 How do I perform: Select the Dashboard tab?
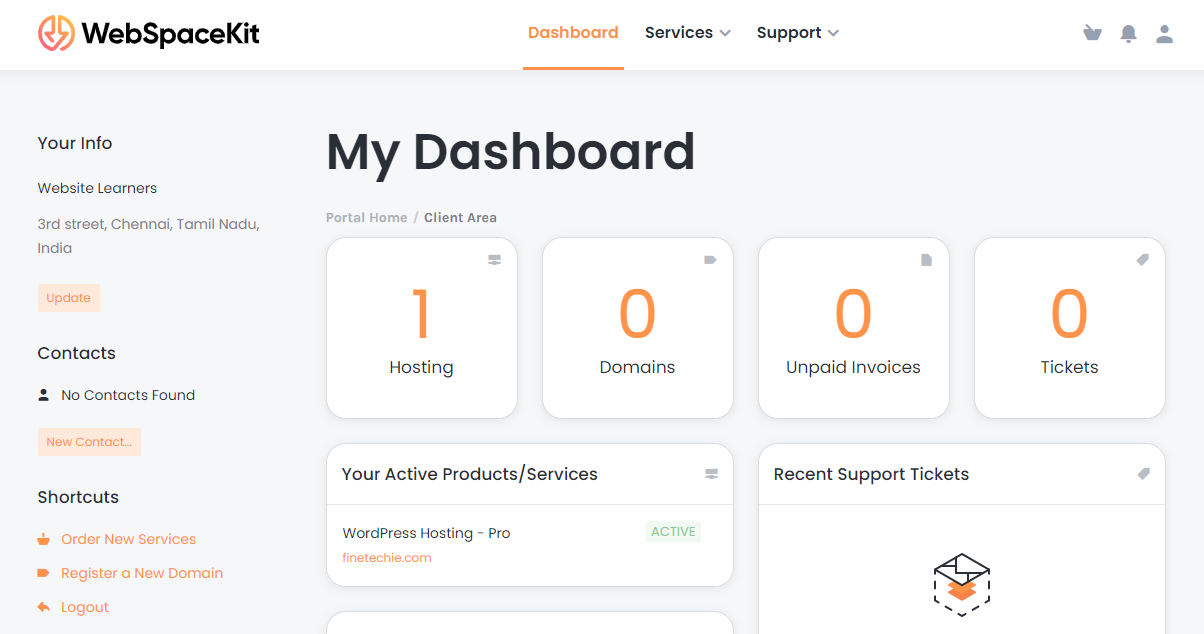coord(573,33)
